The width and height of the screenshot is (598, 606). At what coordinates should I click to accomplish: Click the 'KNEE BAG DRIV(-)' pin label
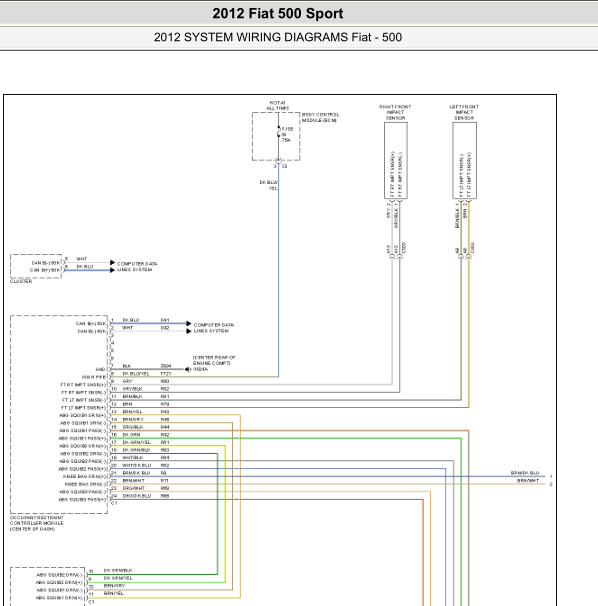click(85, 484)
